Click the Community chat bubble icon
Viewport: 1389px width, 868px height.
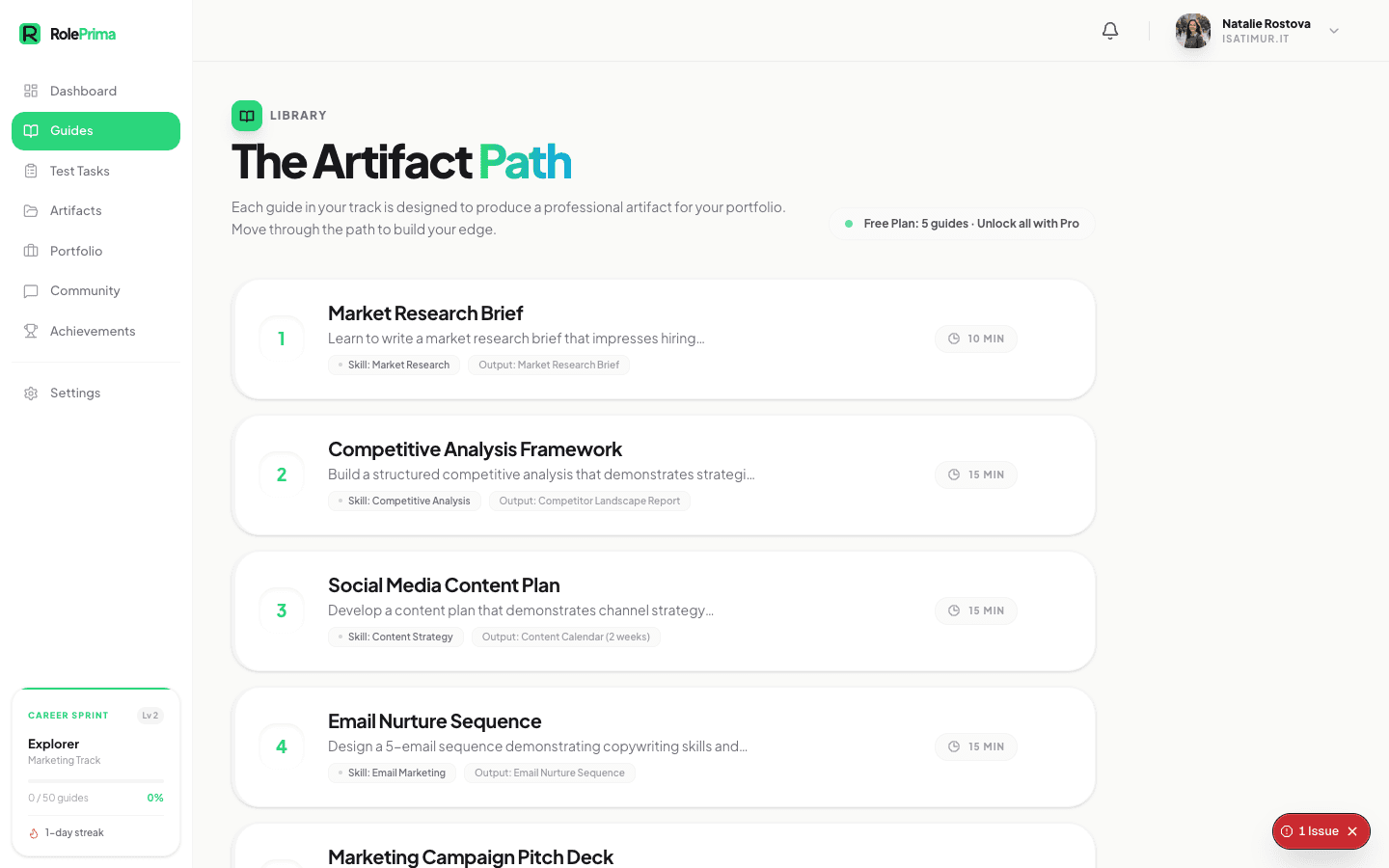31,291
